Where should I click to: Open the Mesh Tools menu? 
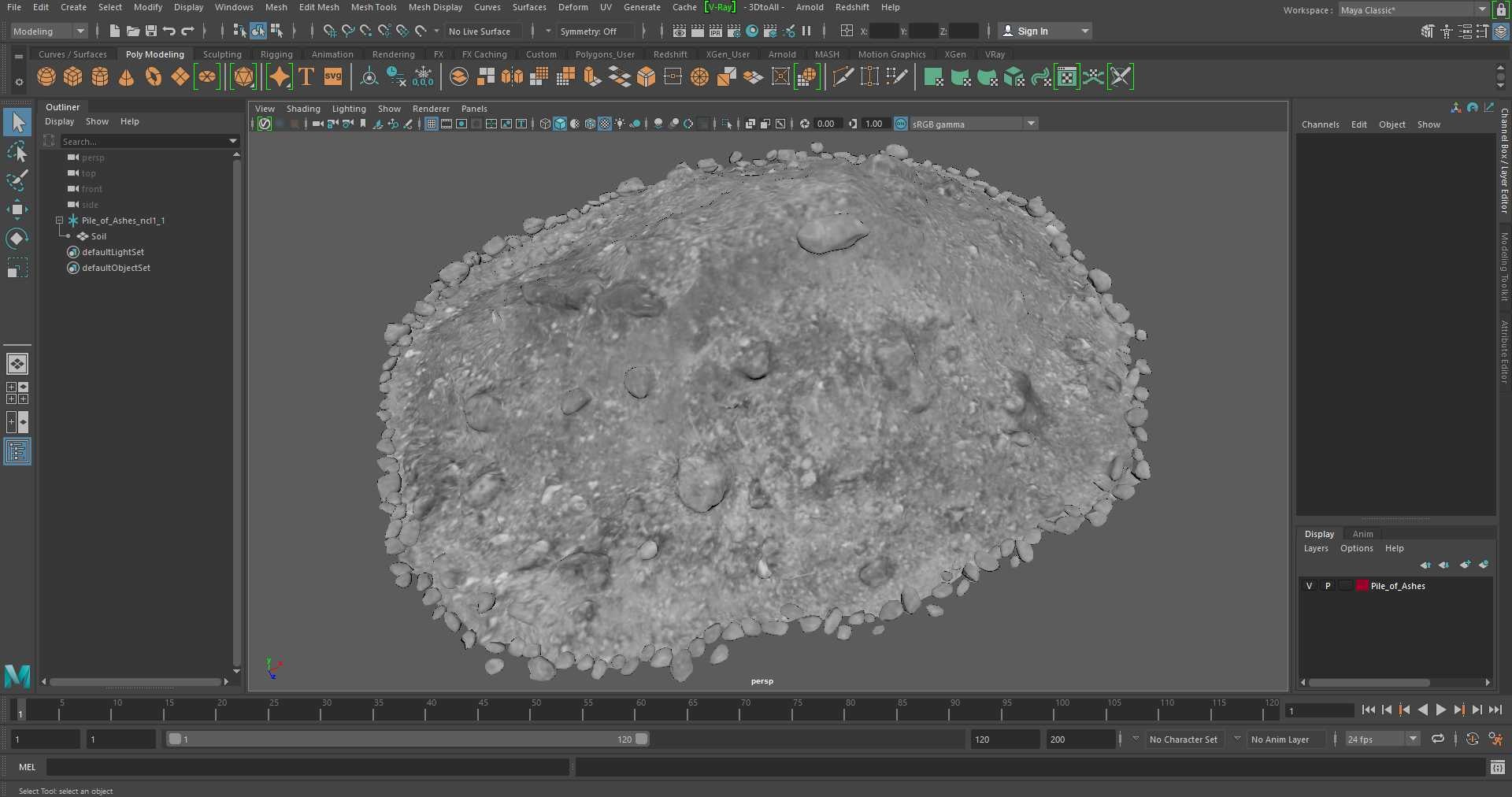(x=374, y=7)
